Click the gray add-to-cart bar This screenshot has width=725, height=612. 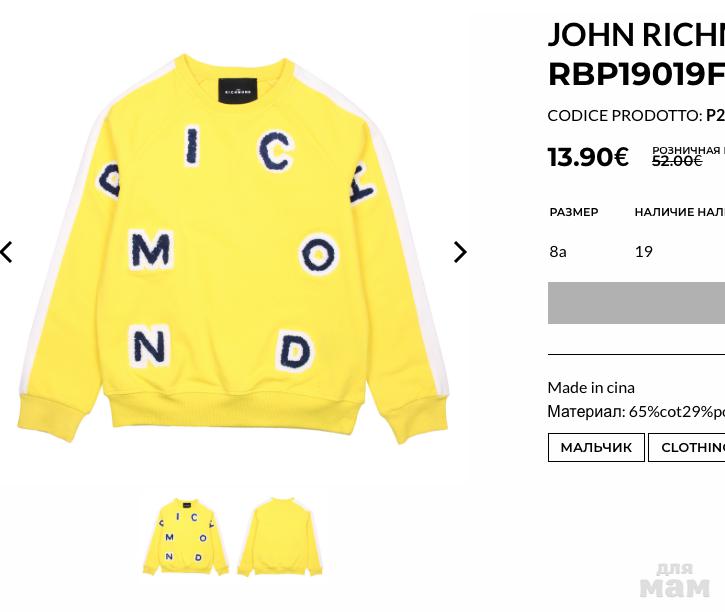click(x=636, y=303)
